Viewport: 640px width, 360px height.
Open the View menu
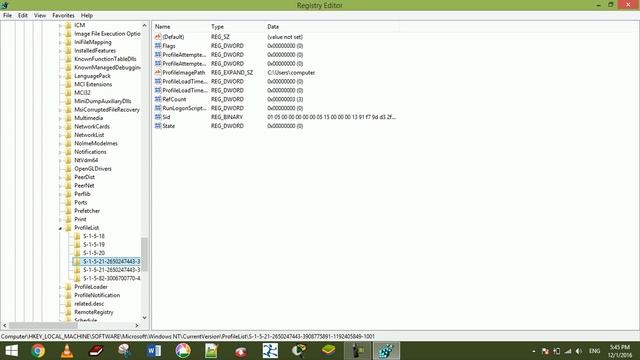tap(40, 16)
